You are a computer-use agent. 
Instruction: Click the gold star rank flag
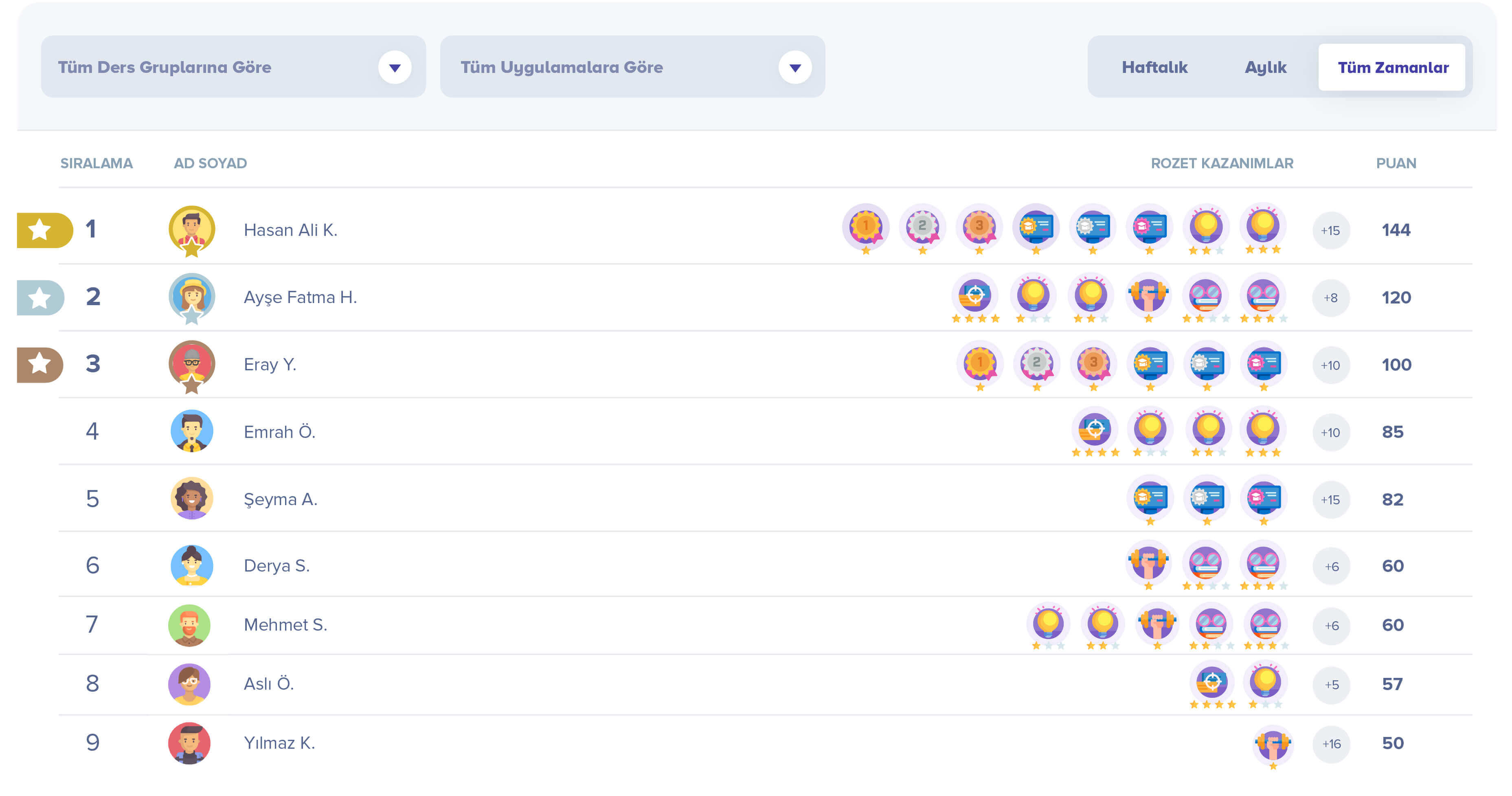tap(44, 229)
